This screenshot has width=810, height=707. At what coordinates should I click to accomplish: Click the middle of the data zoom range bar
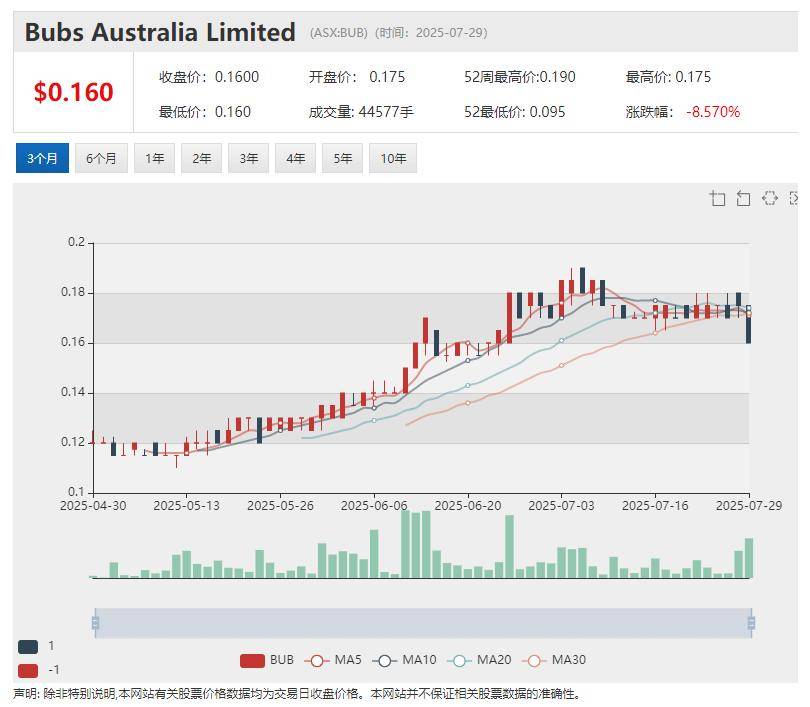[423, 623]
